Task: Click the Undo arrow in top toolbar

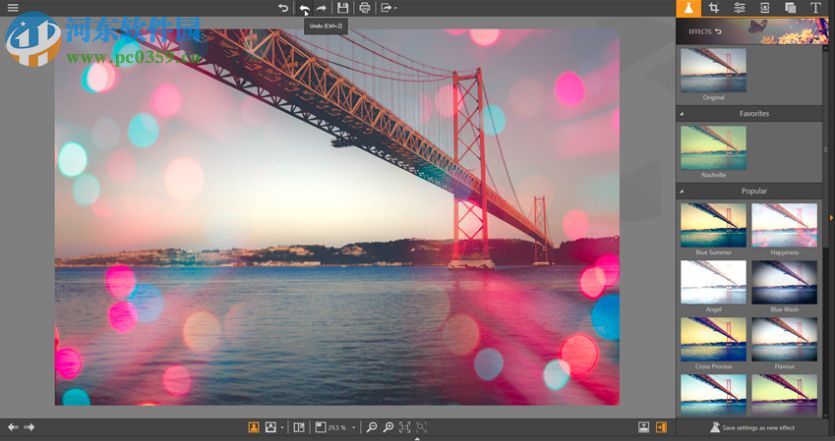Action: (304, 8)
